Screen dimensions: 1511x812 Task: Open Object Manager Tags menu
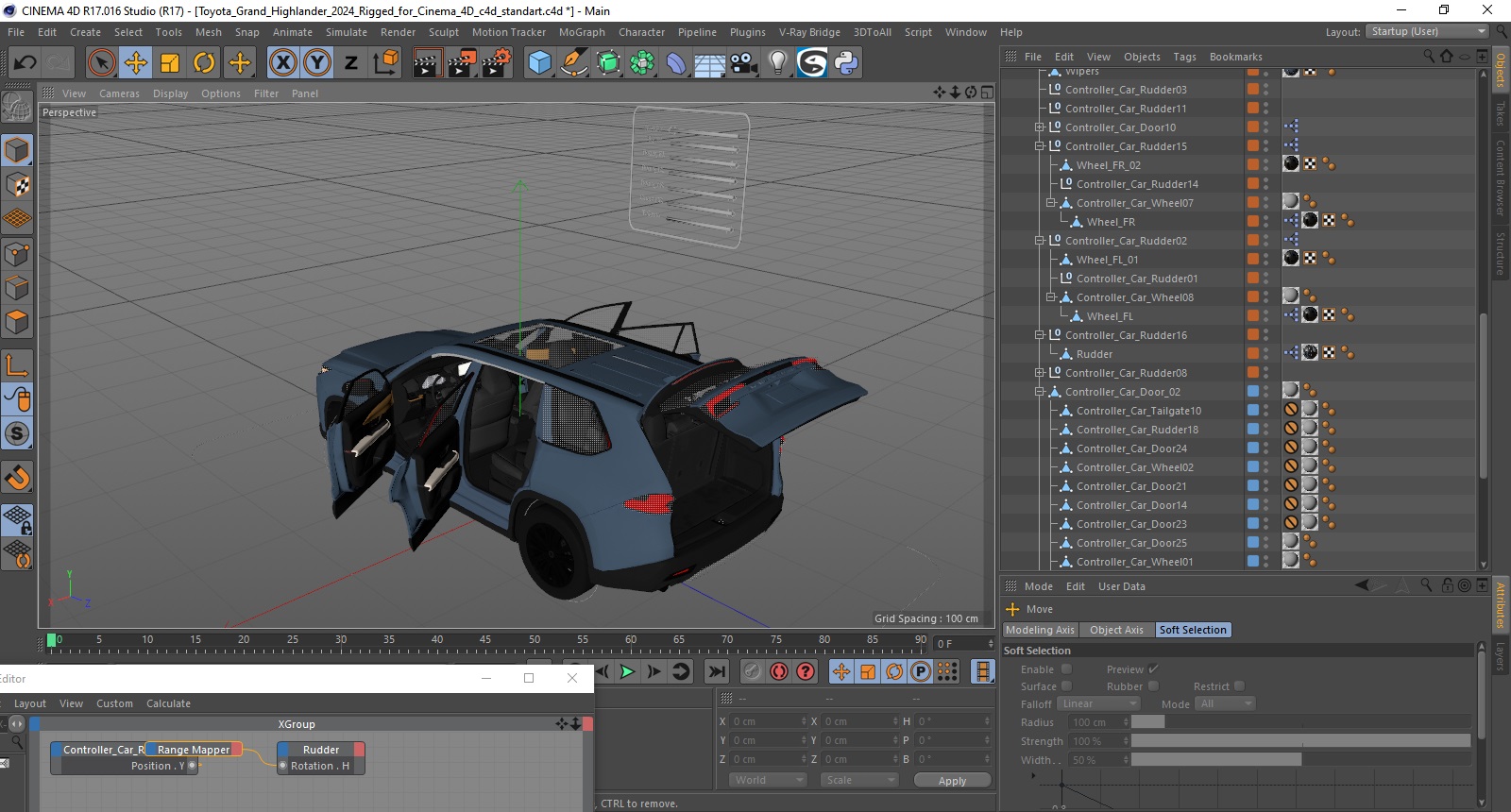pos(1184,57)
